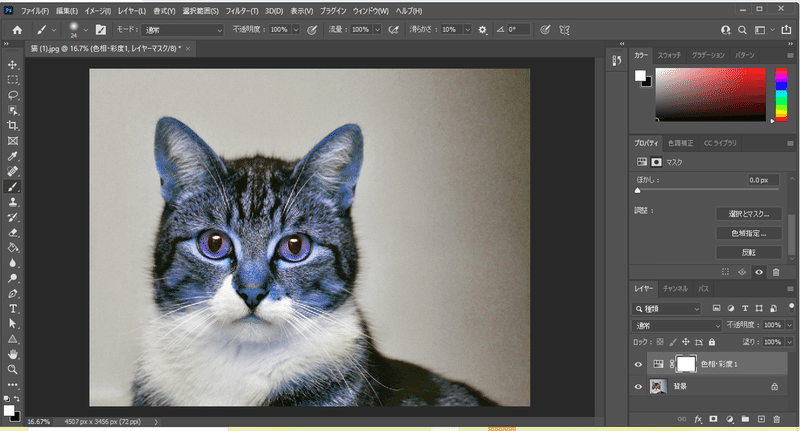The height and width of the screenshot is (431, 800).
Task: Select the Zoom tool in toolbar
Action: click(13, 369)
